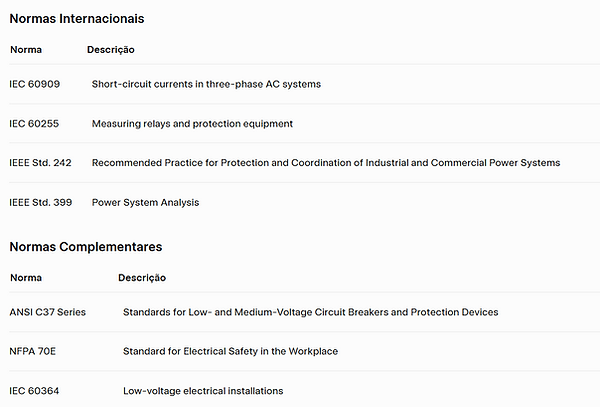Viewport: 600px width, 407px height.
Task: Click Measuring relays and protection equipment text
Action: click(192, 124)
